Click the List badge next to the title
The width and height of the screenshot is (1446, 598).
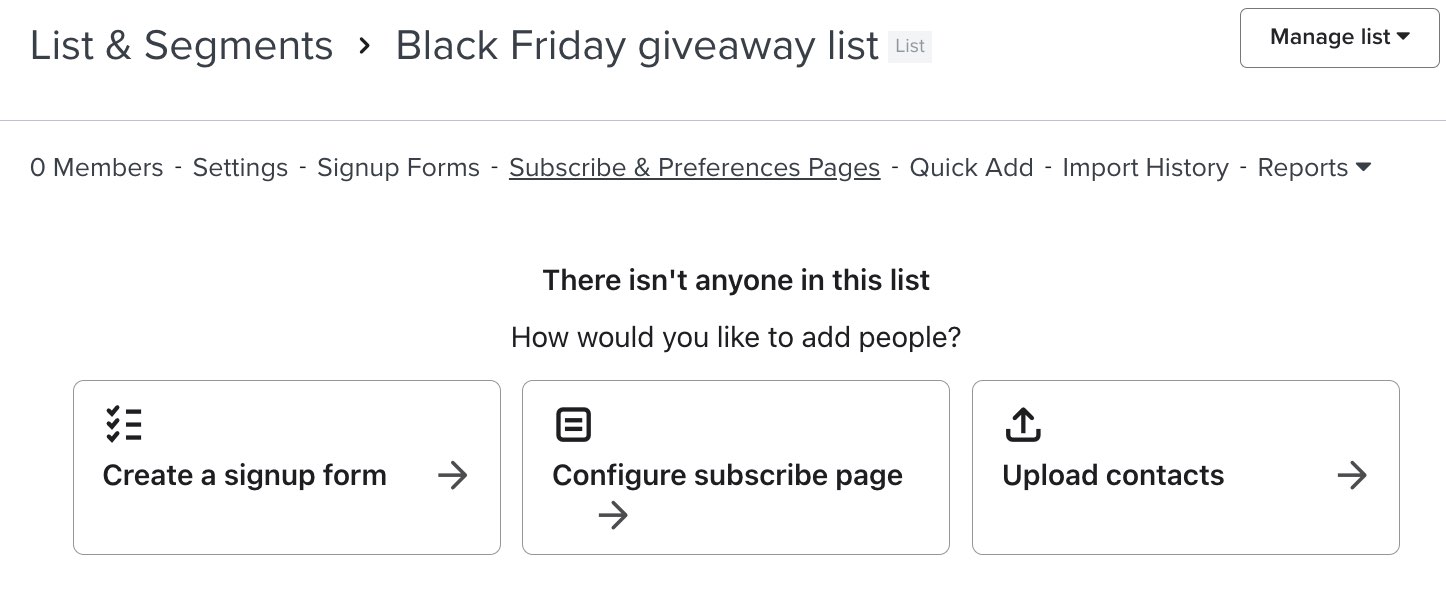(909, 47)
